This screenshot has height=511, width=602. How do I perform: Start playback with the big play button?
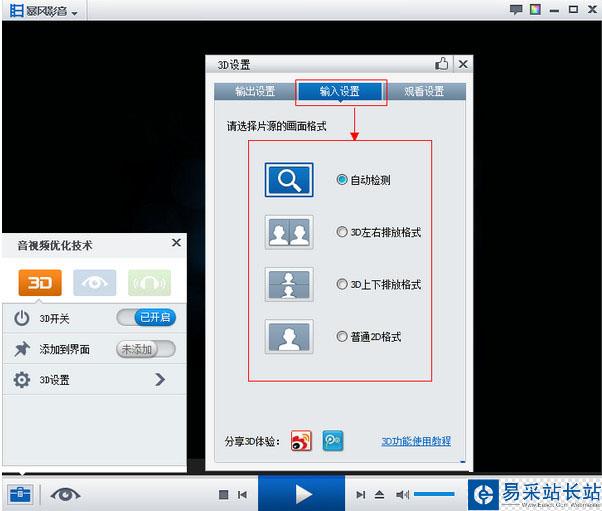(302, 494)
